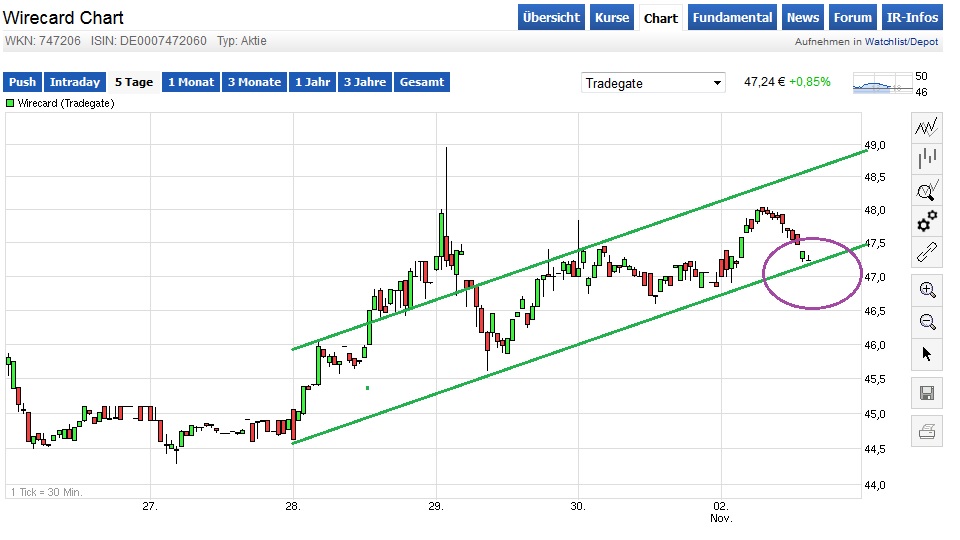Click the +0,85% change value
The width and height of the screenshot is (960, 540).
click(809, 82)
